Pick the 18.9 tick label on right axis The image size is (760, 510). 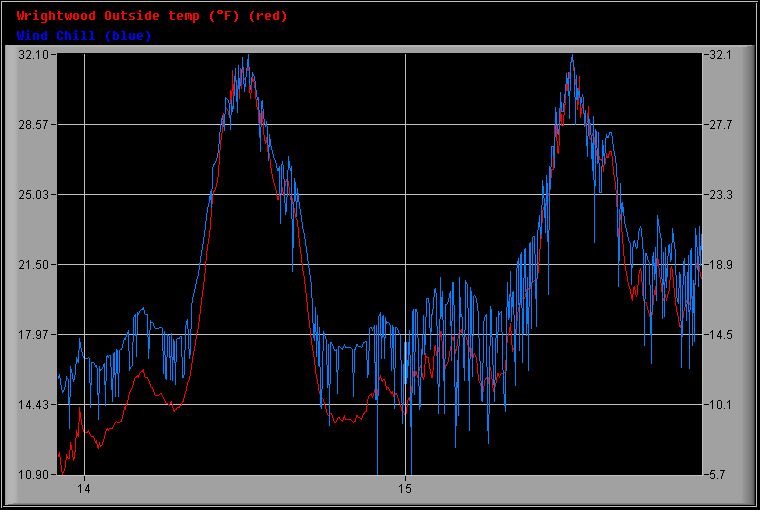[722, 265]
